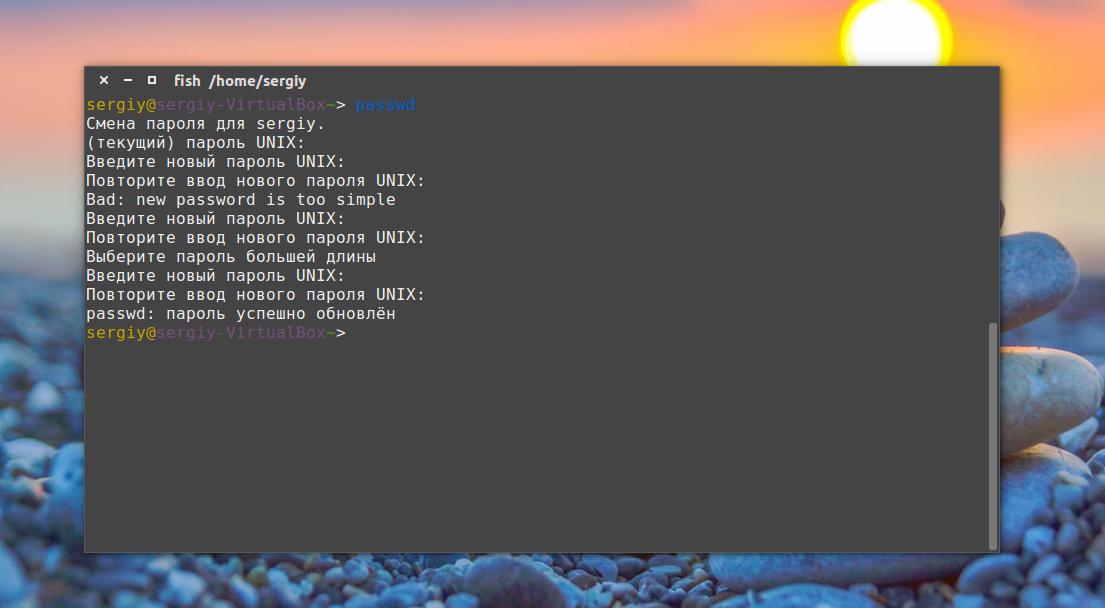Click the minimize button on the titlebar
1105x608 pixels.
[127, 79]
